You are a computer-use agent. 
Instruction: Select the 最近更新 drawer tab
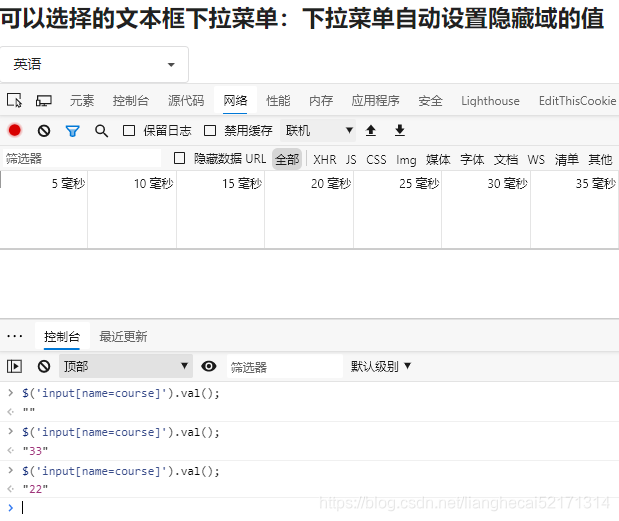(123, 337)
